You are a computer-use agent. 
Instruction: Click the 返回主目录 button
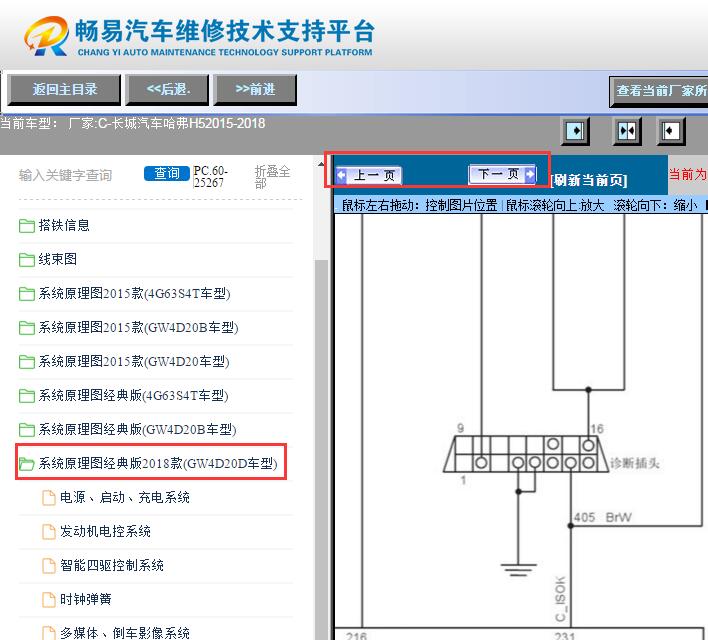pyautogui.click(x=65, y=89)
